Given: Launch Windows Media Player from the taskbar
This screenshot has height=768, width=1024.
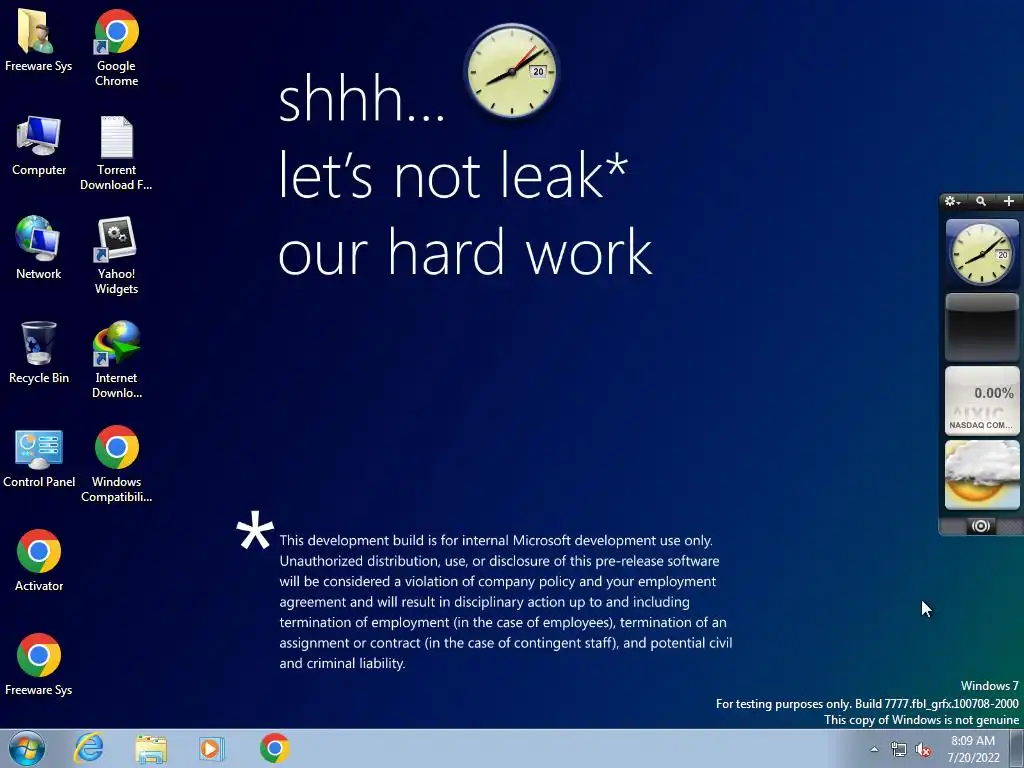Looking at the screenshot, I should pyautogui.click(x=212, y=748).
